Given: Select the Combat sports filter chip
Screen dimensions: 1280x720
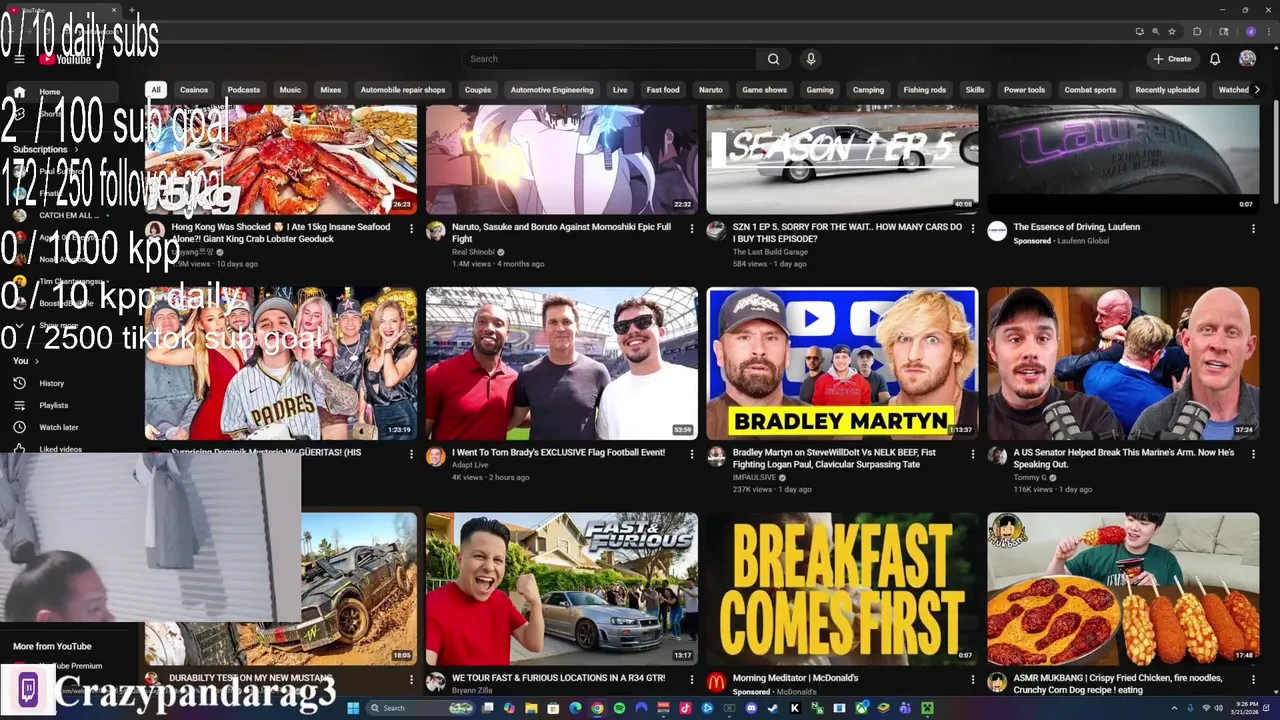Looking at the screenshot, I should click(x=1090, y=90).
